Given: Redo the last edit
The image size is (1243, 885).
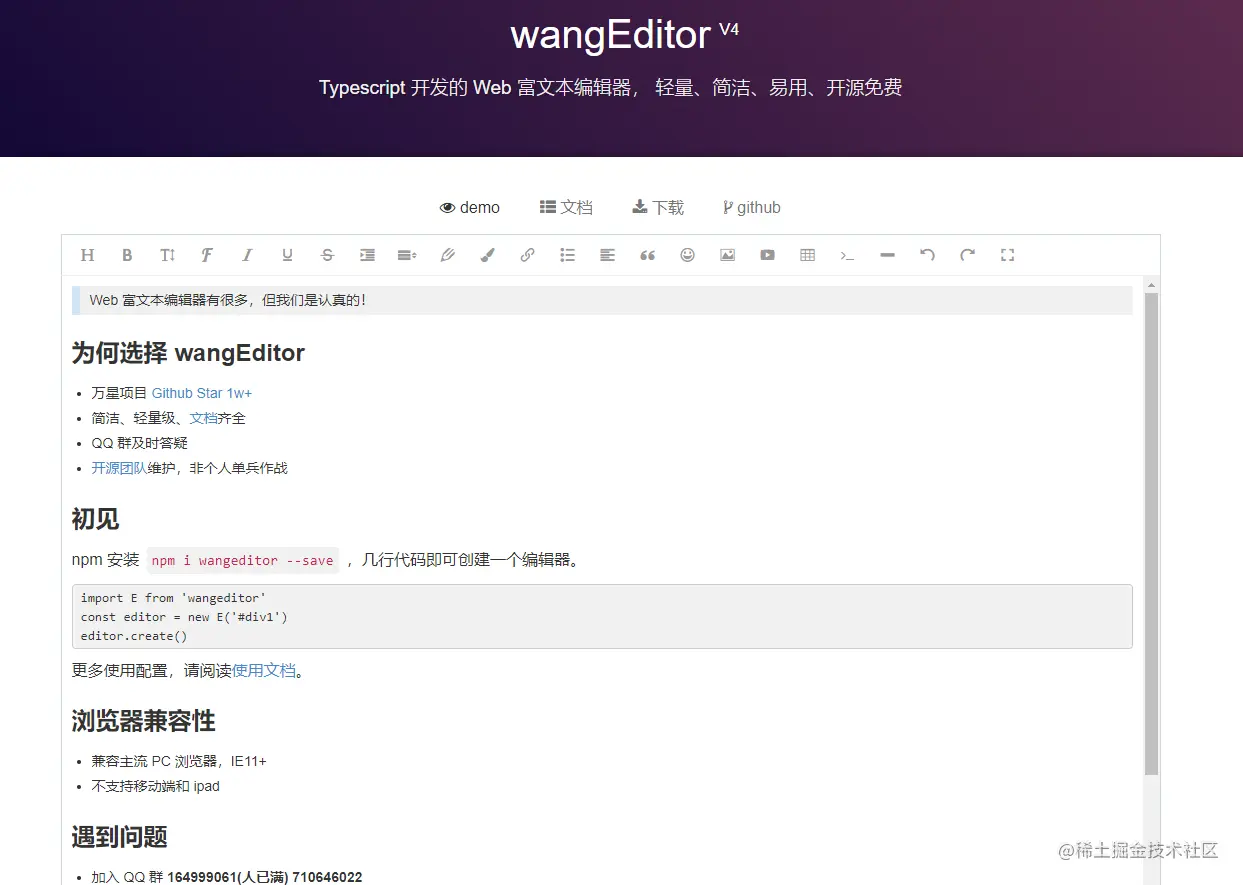Looking at the screenshot, I should 967,255.
